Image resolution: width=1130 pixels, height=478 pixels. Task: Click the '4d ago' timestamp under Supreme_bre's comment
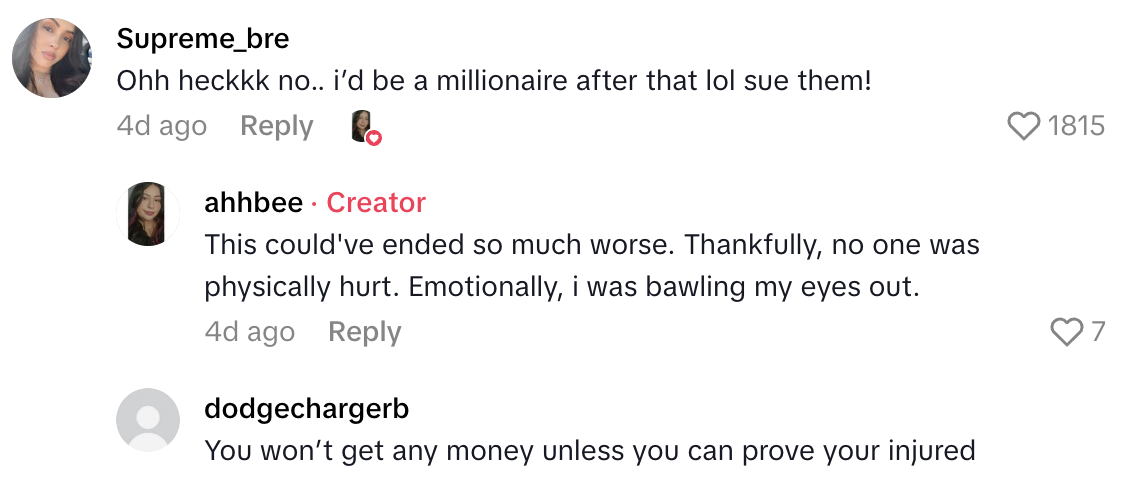point(162,126)
